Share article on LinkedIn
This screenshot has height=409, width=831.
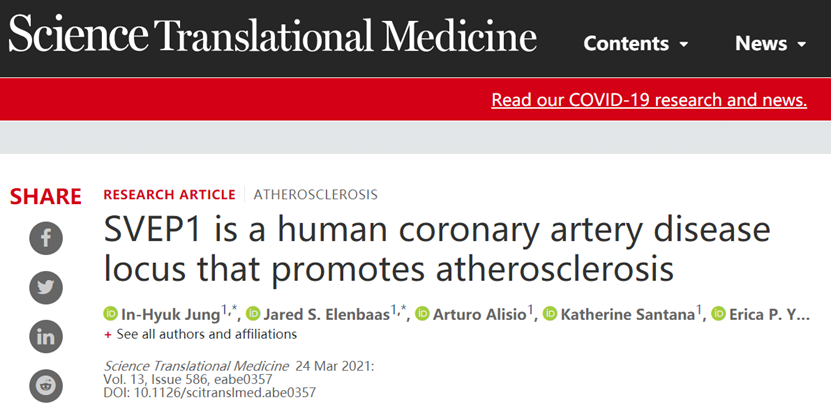[46, 336]
